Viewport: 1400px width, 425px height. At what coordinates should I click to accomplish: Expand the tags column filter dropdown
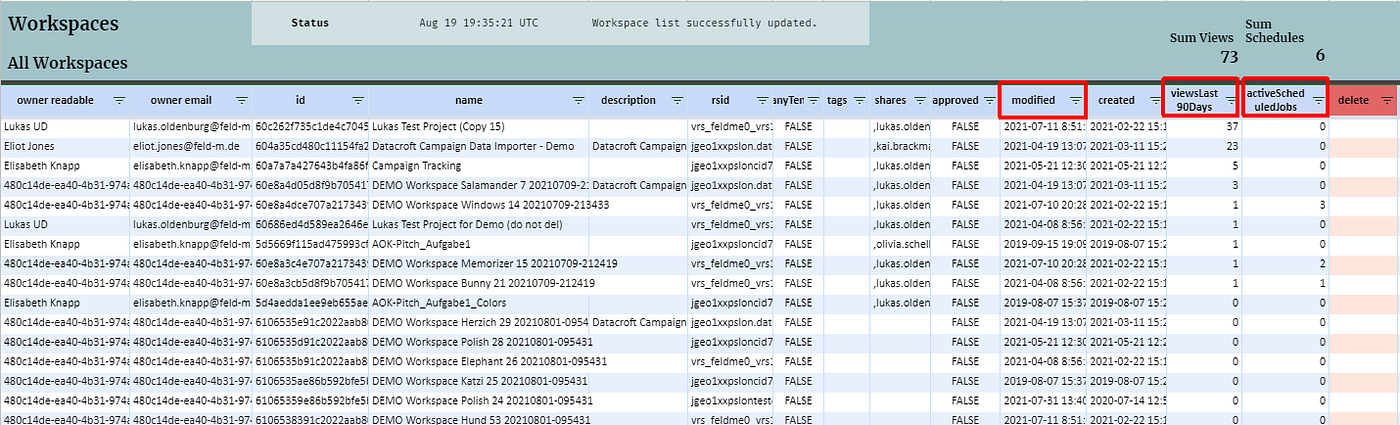point(858,100)
